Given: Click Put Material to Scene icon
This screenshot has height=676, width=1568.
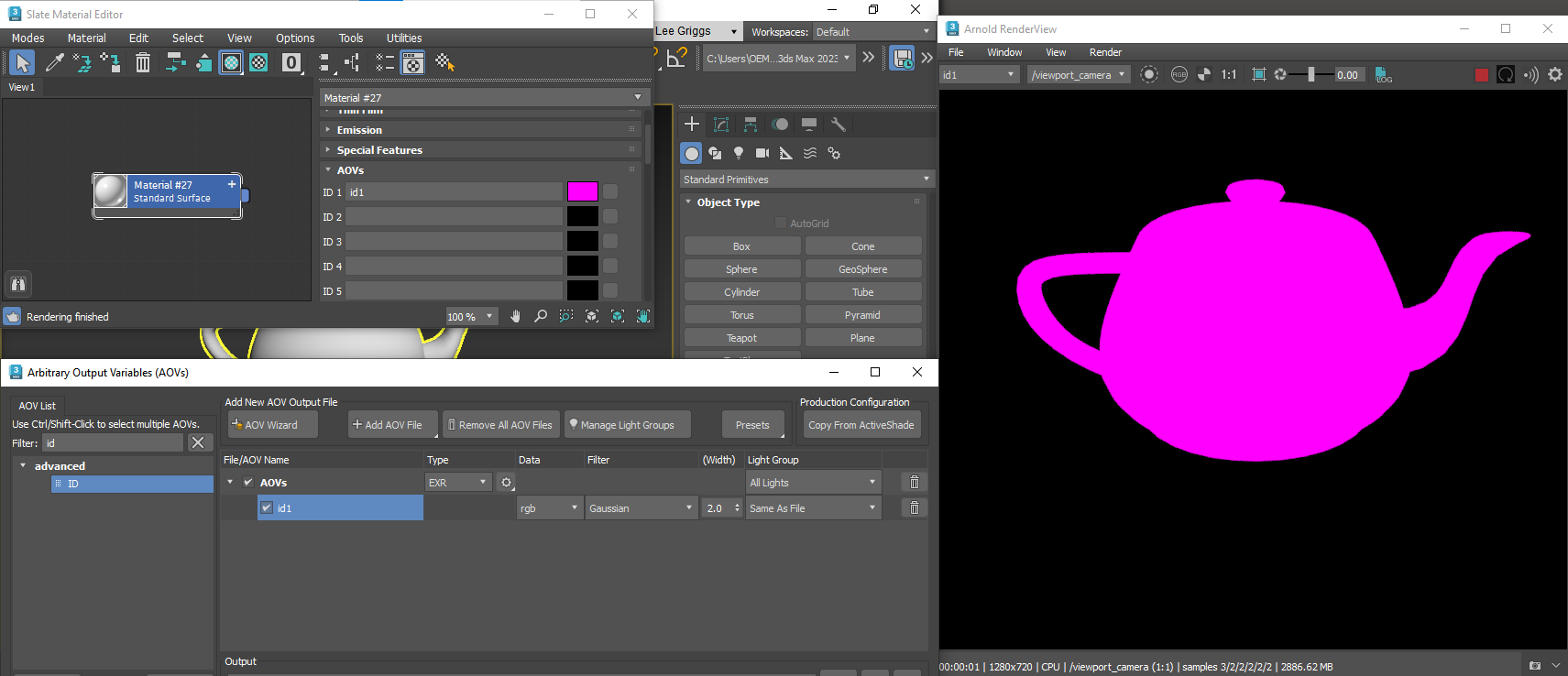Looking at the screenshot, I should tap(82, 62).
